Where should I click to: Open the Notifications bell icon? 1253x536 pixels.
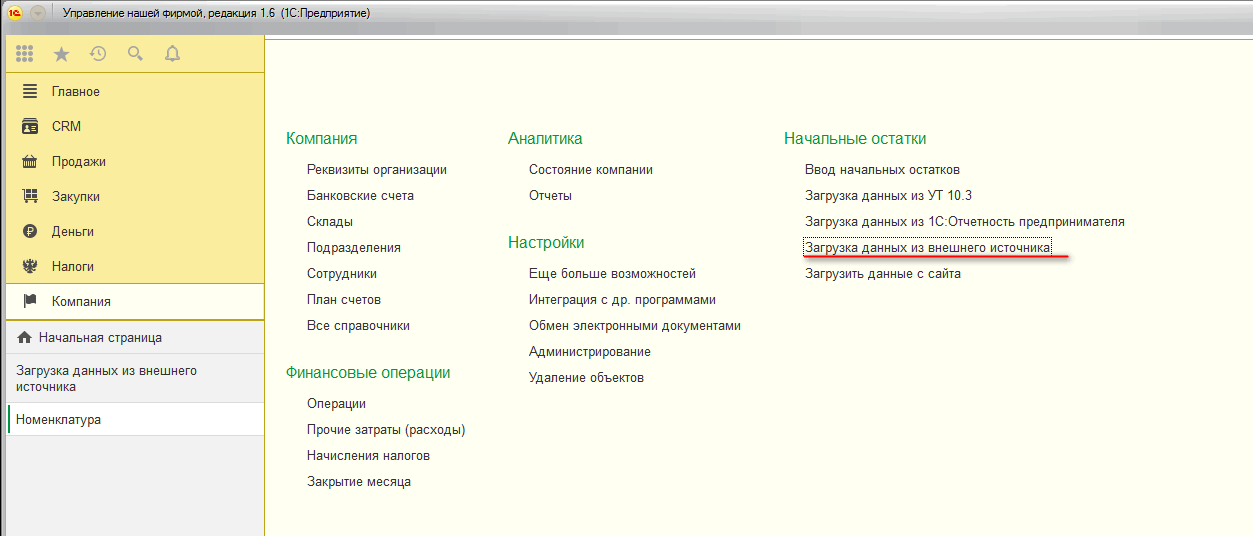[172, 54]
